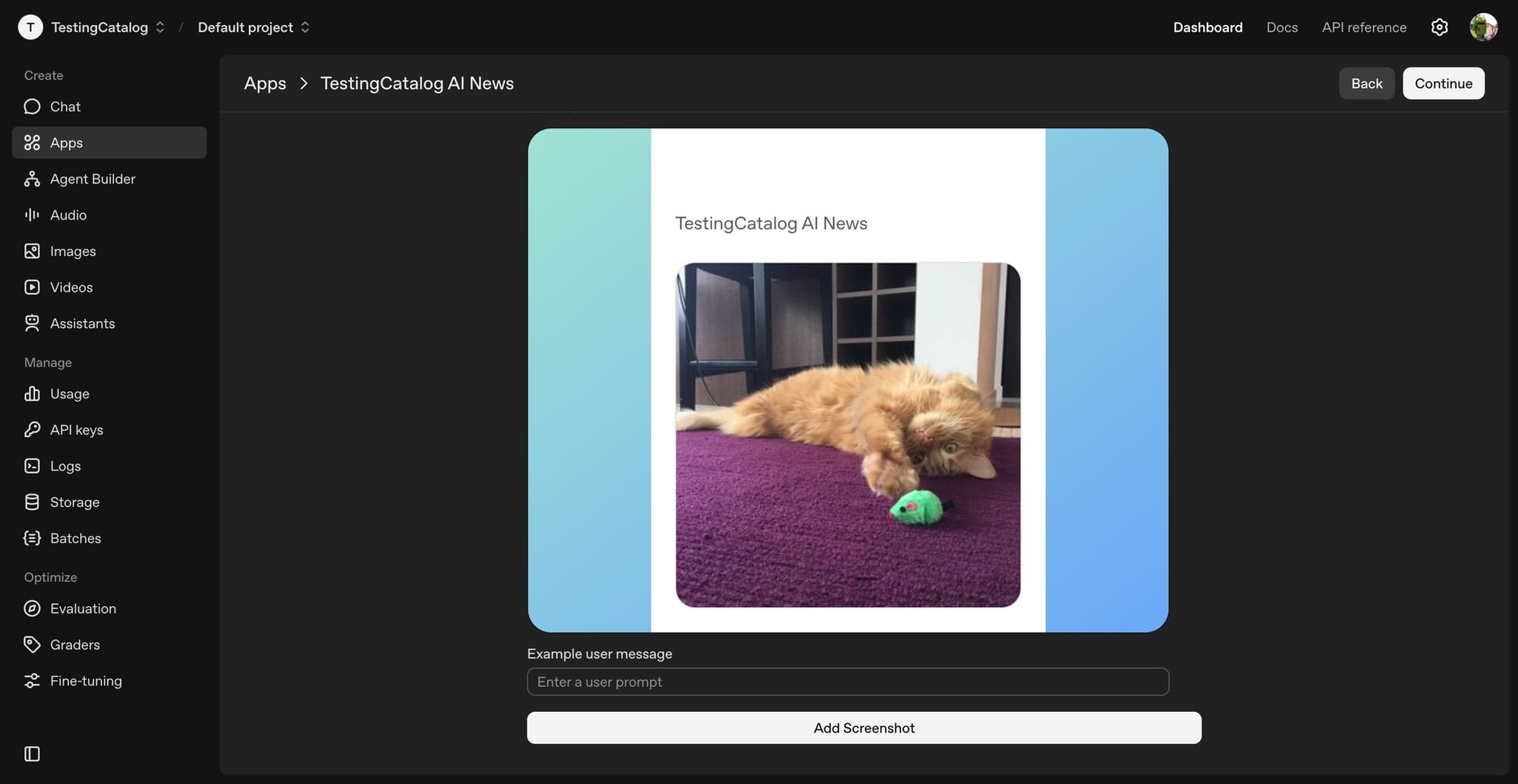Click the user profile avatar
Screen dimensions: 1518x784
(1483, 27)
